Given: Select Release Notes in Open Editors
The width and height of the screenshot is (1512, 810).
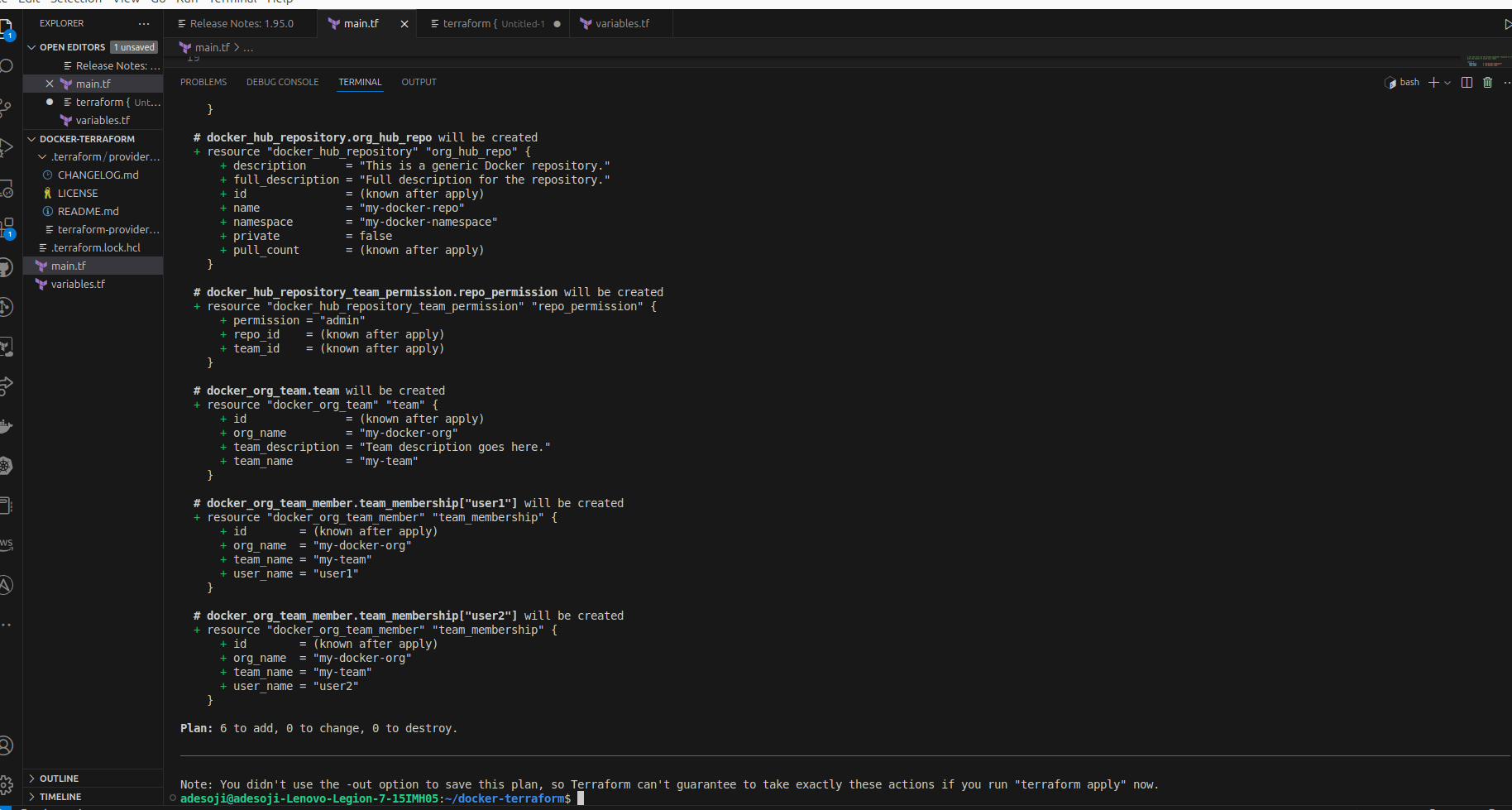Looking at the screenshot, I should tap(111, 65).
